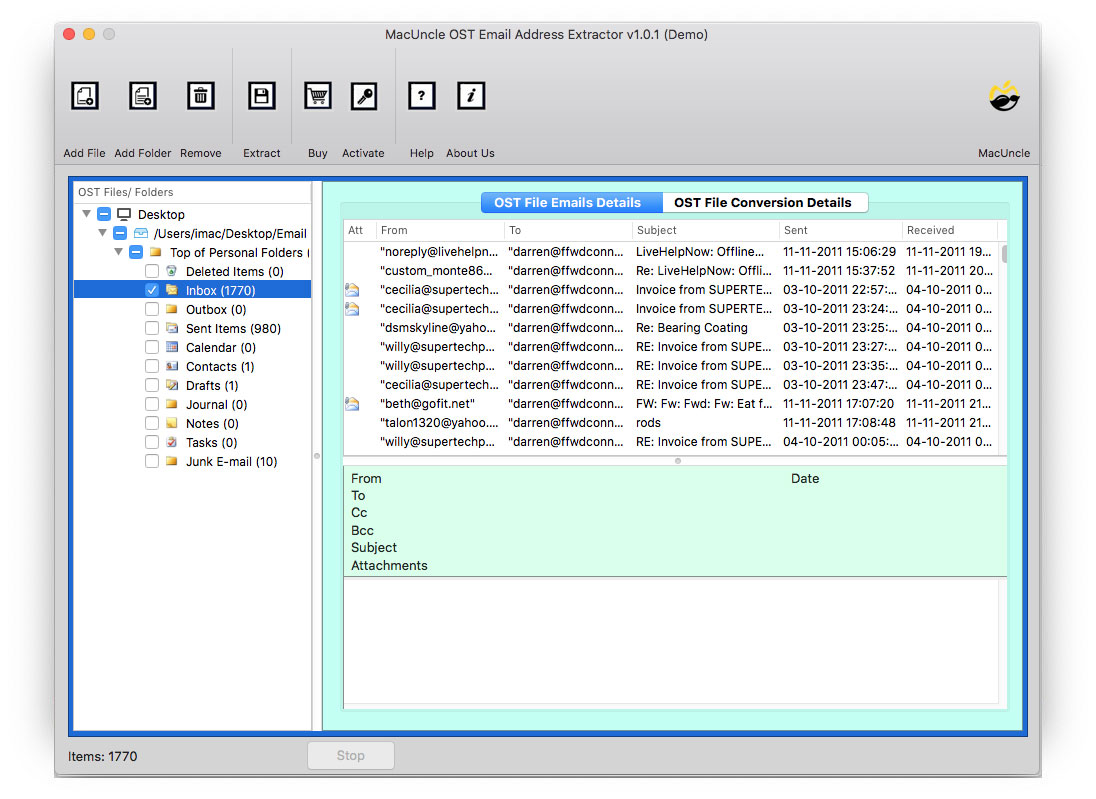The width and height of the screenshot is (1096, 799).
Task: Uncheck the Inbox (1770) checkbox
Action: [x=152, y=290]
